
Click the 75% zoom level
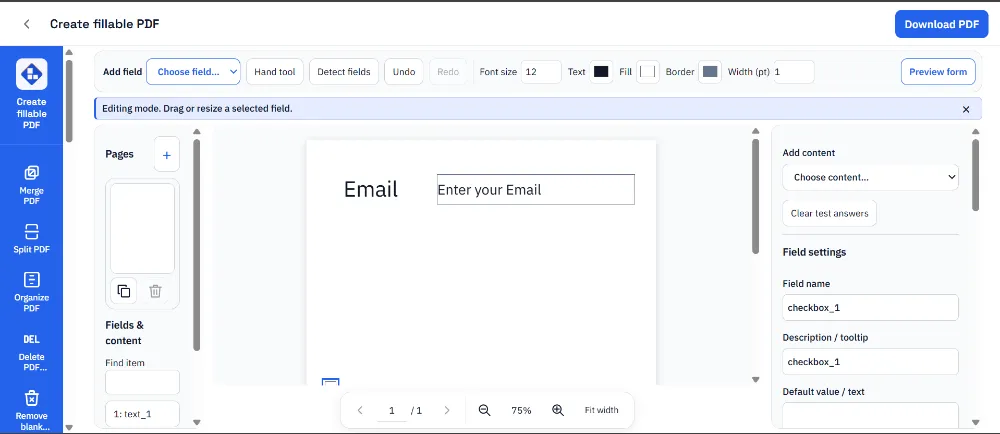click(521, 410)
